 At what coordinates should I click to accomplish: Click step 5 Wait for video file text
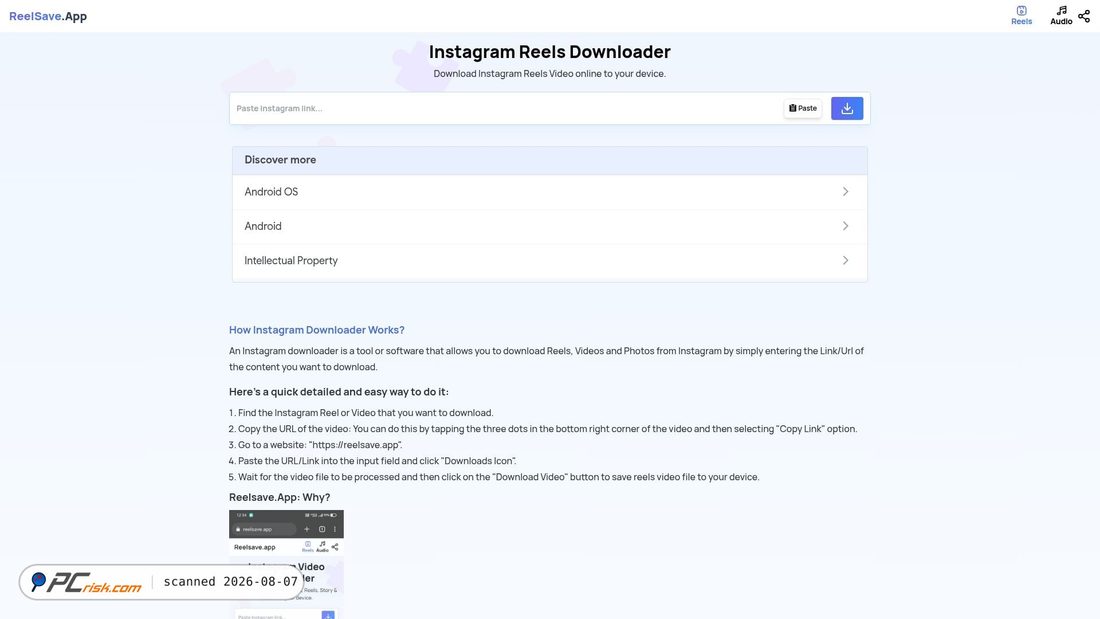coord(494,477)
